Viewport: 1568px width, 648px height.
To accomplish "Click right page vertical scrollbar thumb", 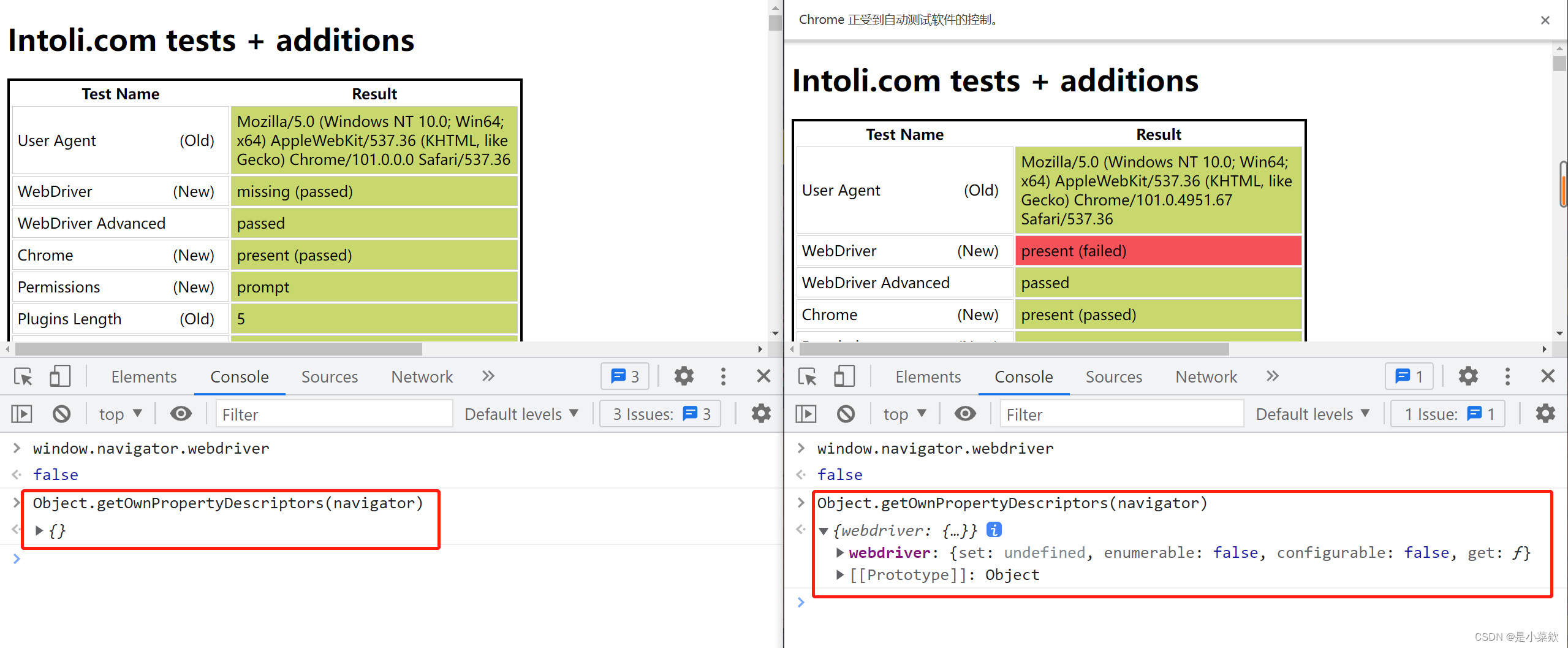I will [1559, 64].
